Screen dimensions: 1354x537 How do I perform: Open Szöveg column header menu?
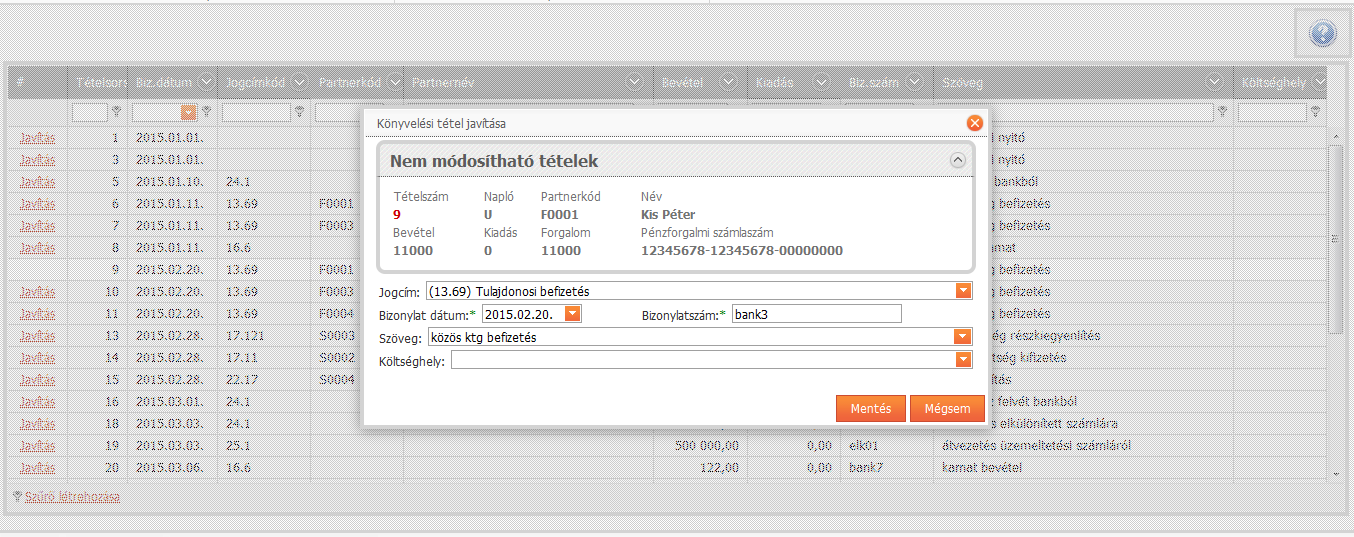[x=1215, y=82]
